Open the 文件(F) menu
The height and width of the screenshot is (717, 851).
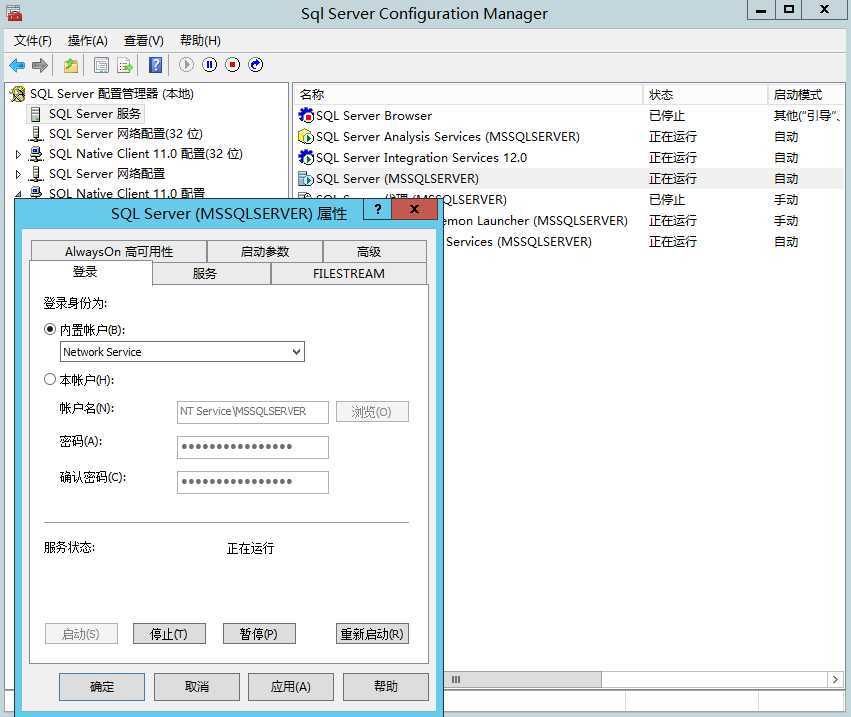(x=33, y=41)
